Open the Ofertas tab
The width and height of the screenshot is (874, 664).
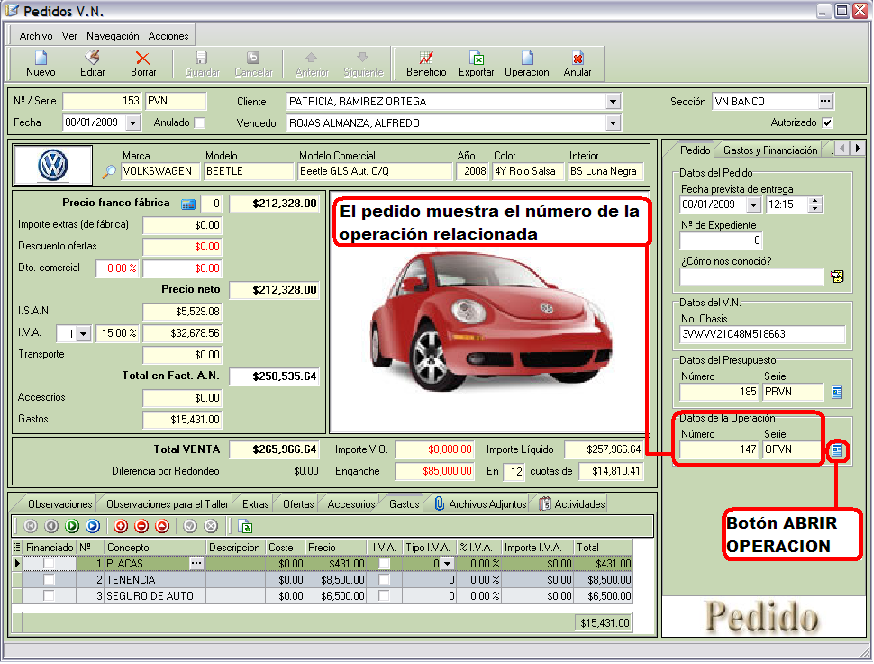coord(298,504)
